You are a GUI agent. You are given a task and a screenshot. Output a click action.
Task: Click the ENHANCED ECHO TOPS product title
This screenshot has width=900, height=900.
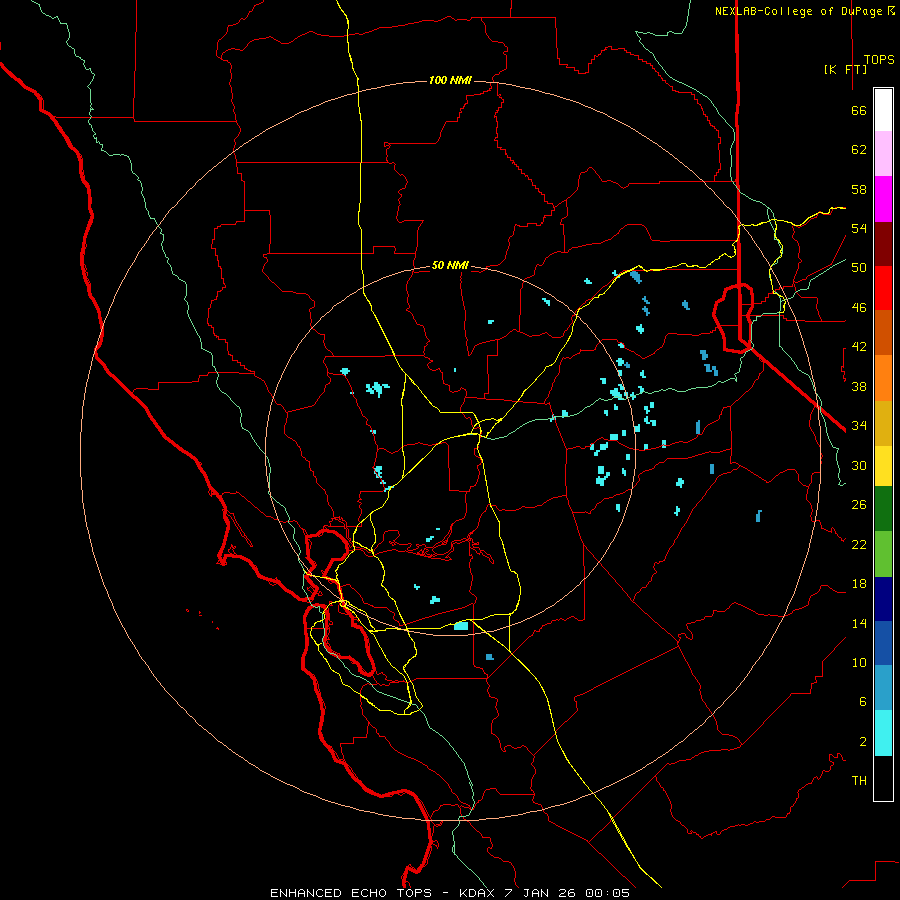click(x=351, y=893)
